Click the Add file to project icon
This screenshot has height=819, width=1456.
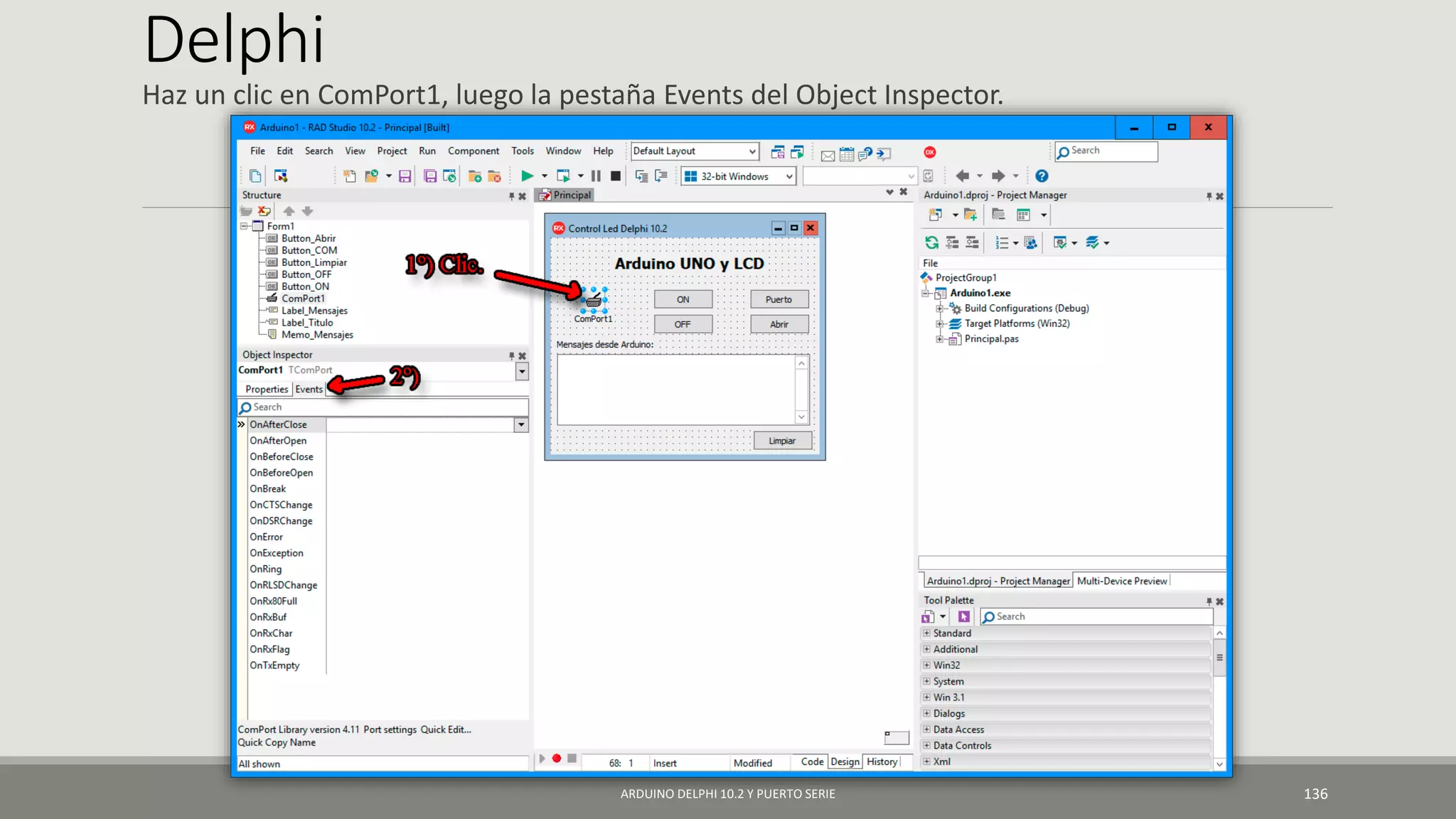(475, 176)
